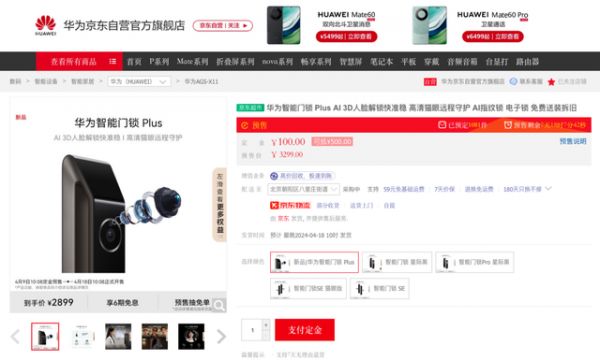Open the delivery address dropdown
The width and height of the screenshot is (600, 360).
point(303,189)
